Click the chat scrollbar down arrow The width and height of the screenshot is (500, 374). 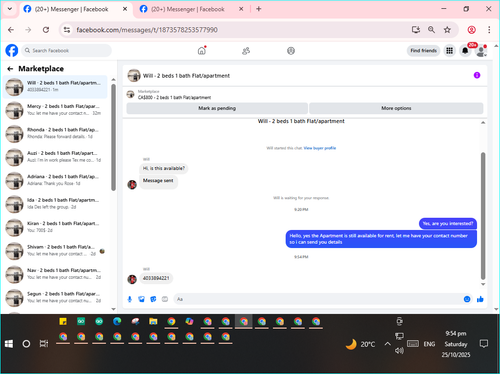(483, 284)
